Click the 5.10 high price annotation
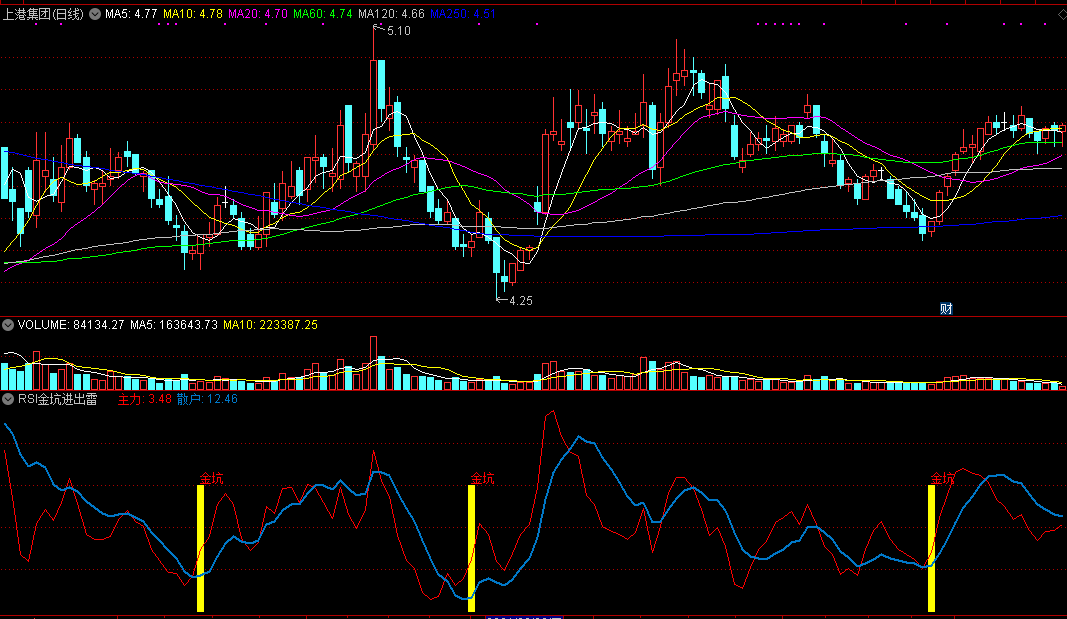This screenshot has width=1067, height=619. click(399, 31)
